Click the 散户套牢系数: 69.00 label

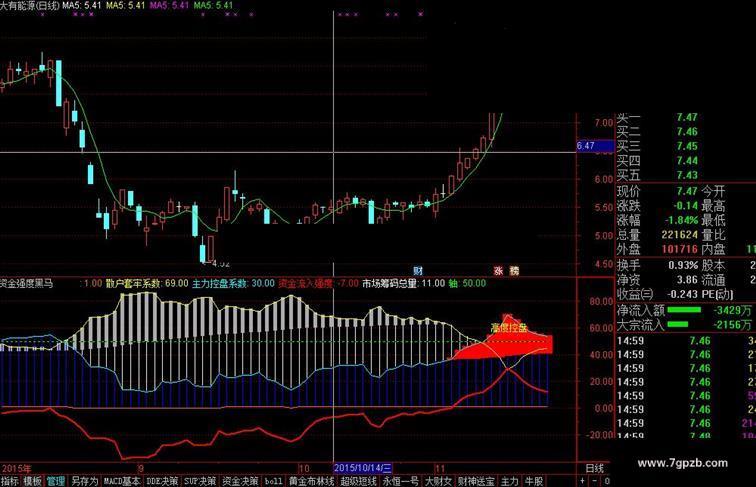[147, 283]
